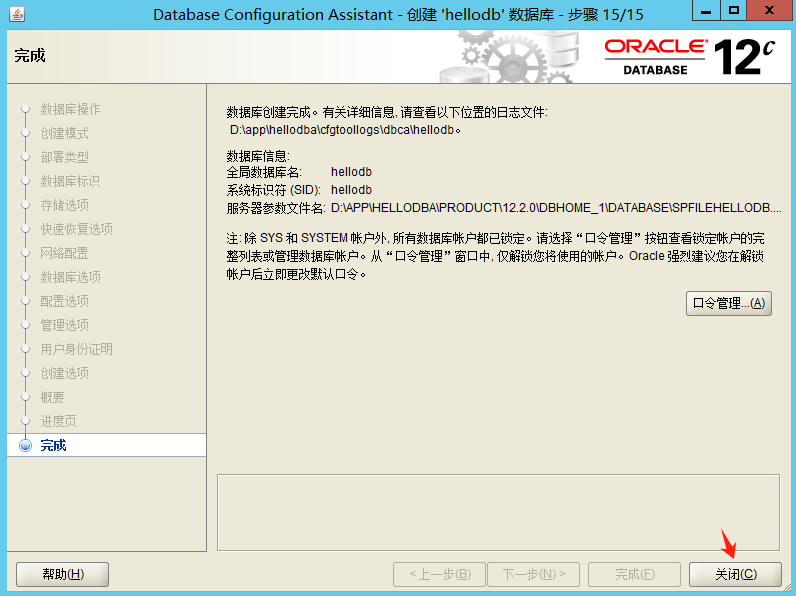This screenshot has height=596, width=796.
Task: Click the empty message text area
Action: pos(498,512)
